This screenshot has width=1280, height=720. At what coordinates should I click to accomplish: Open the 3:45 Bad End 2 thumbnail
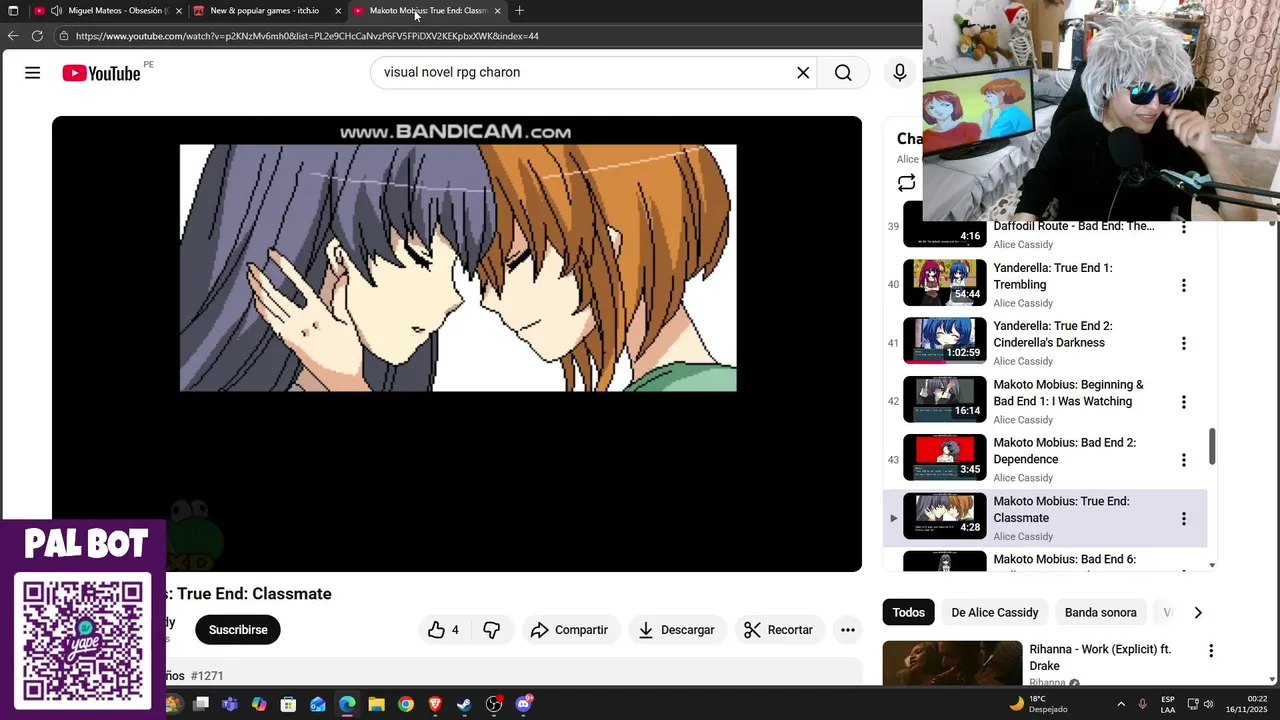pyautogui.click(x=945, y=457)
